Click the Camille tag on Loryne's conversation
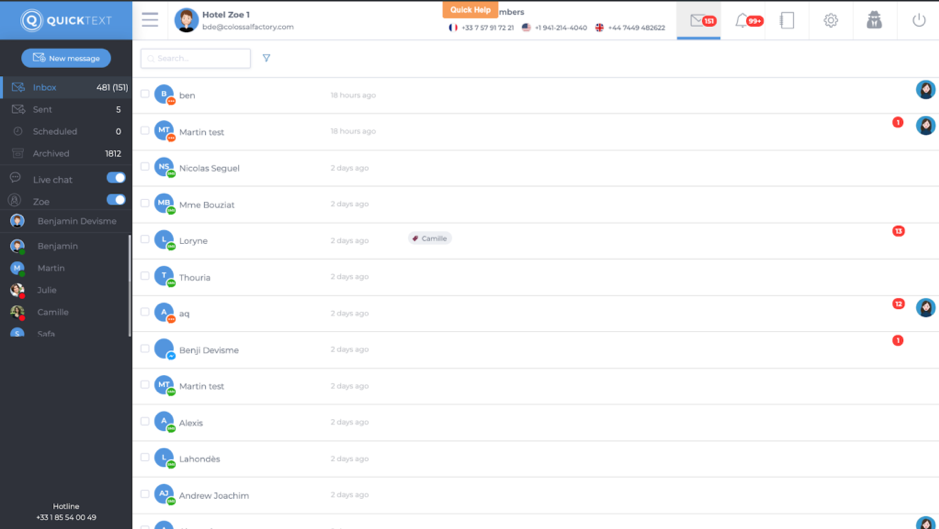This screenshot has width=939, height=529. pyautogui.click(x=430, y=239)
